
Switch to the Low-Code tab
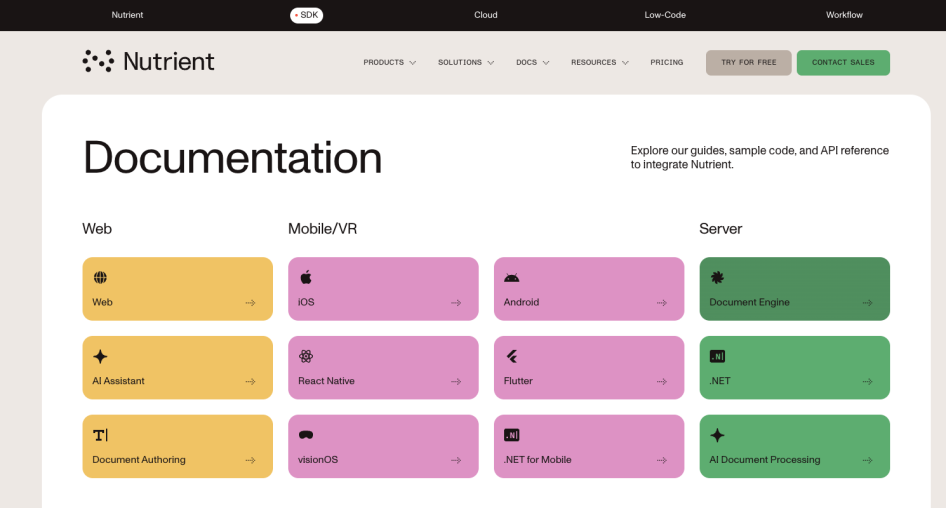665,15
